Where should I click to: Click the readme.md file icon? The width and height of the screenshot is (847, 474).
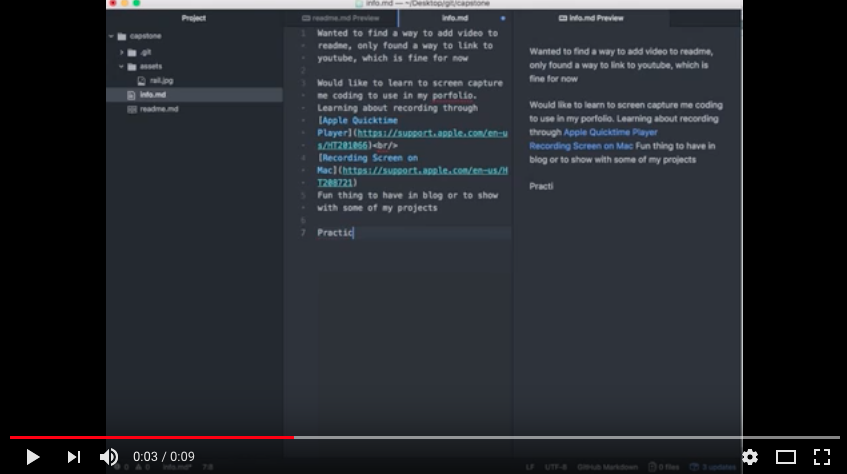pyautogui.click(x=131, y=109)
